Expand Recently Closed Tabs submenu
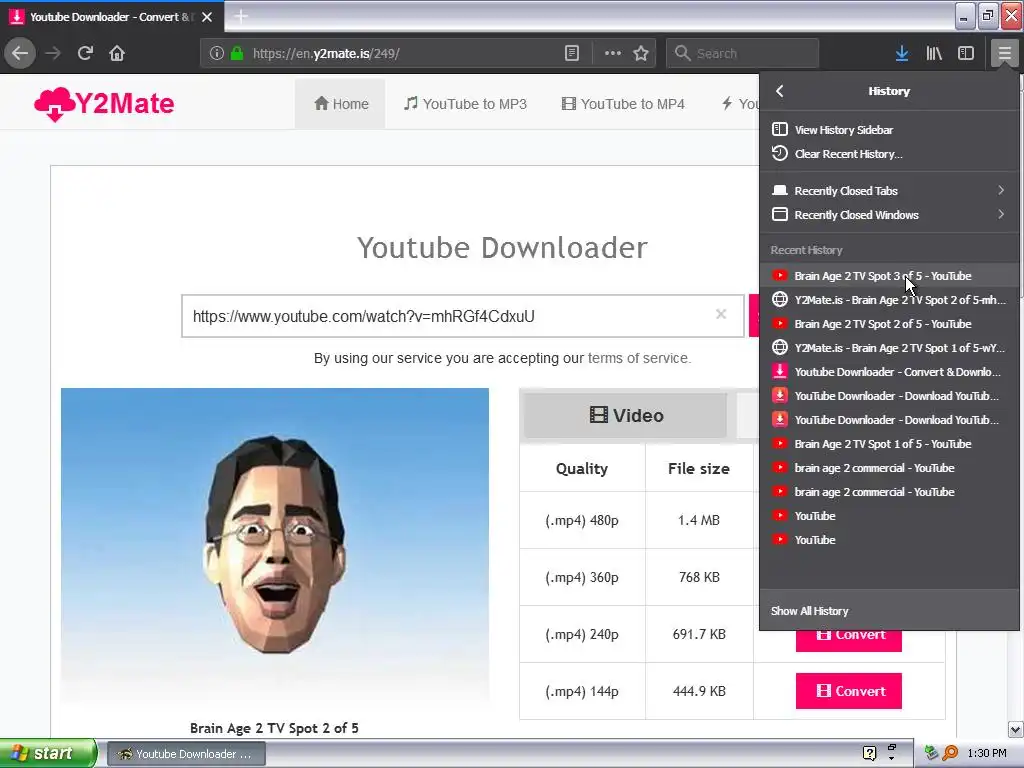Screen dimensions: 1024x768 point(889,191)
